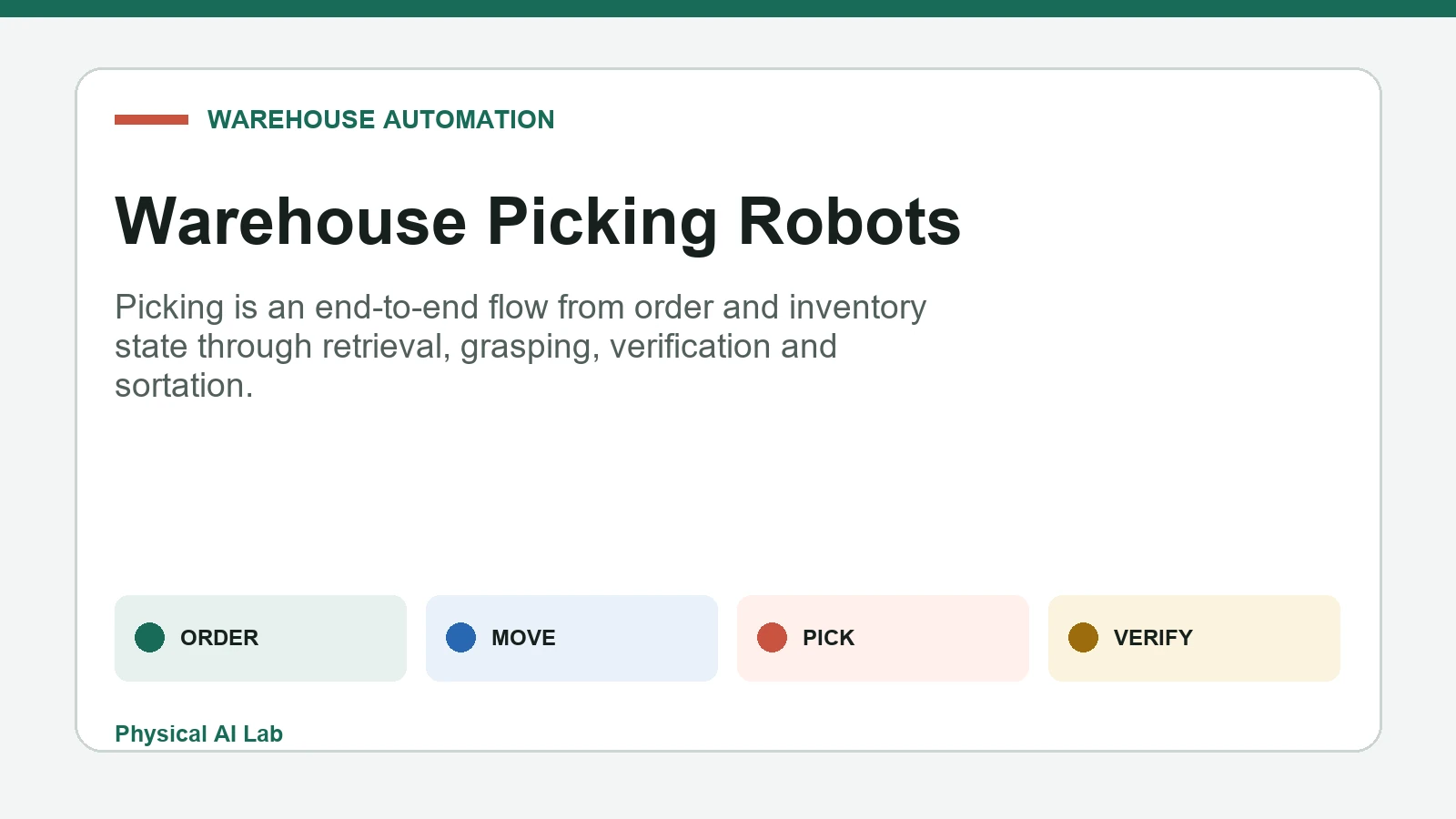
Task: Select the ORDER label text
Action: [x=219, y=638]
